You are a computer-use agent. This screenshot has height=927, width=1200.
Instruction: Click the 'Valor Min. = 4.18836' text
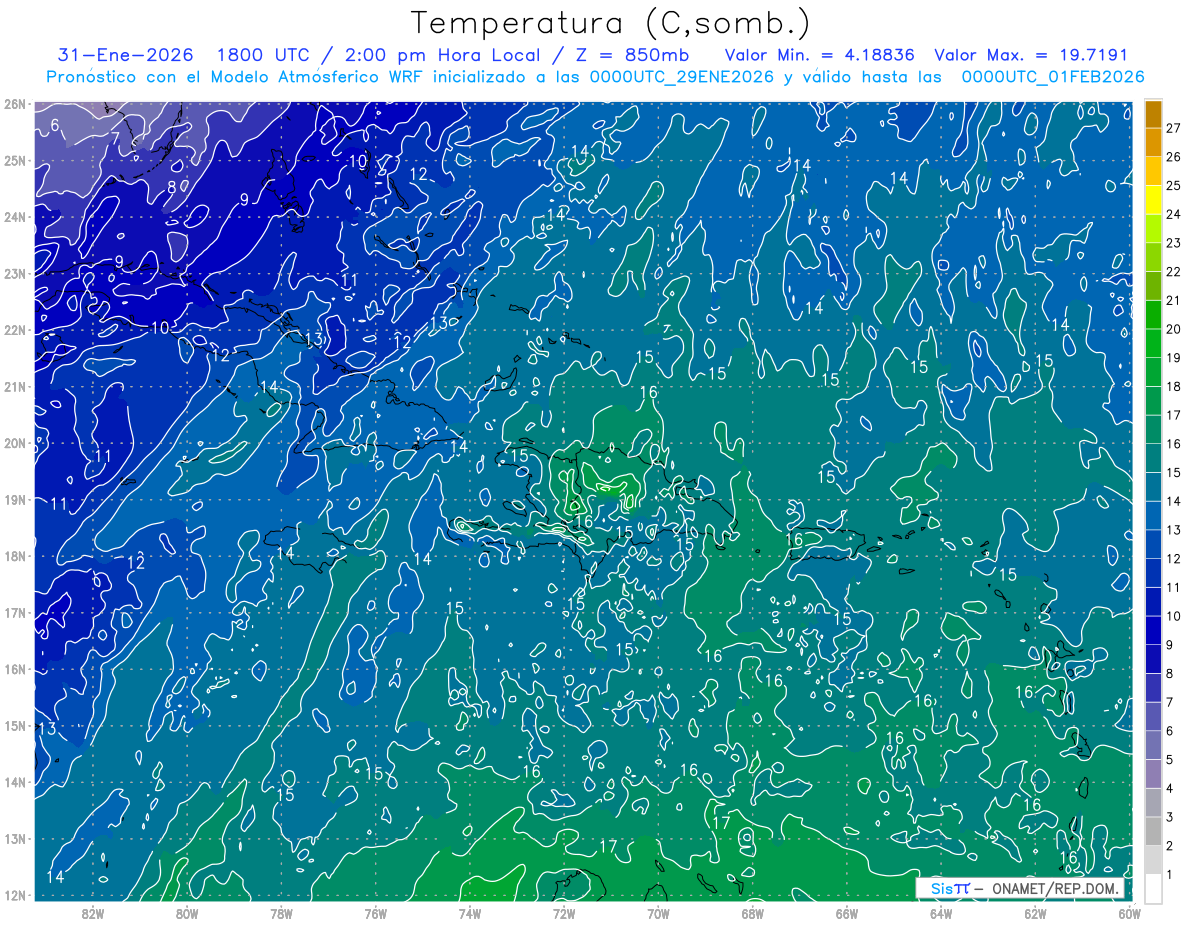[820, 55]
